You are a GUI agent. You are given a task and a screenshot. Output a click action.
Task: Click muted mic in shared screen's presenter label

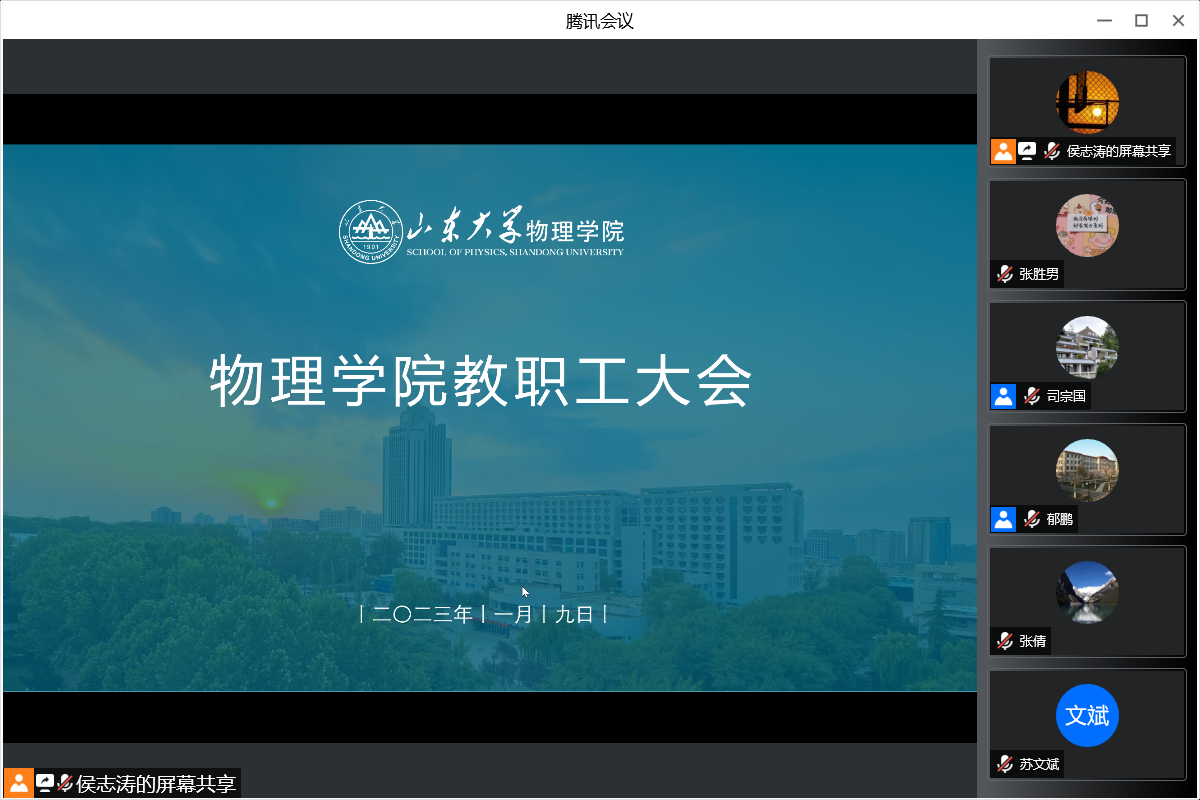66,783
